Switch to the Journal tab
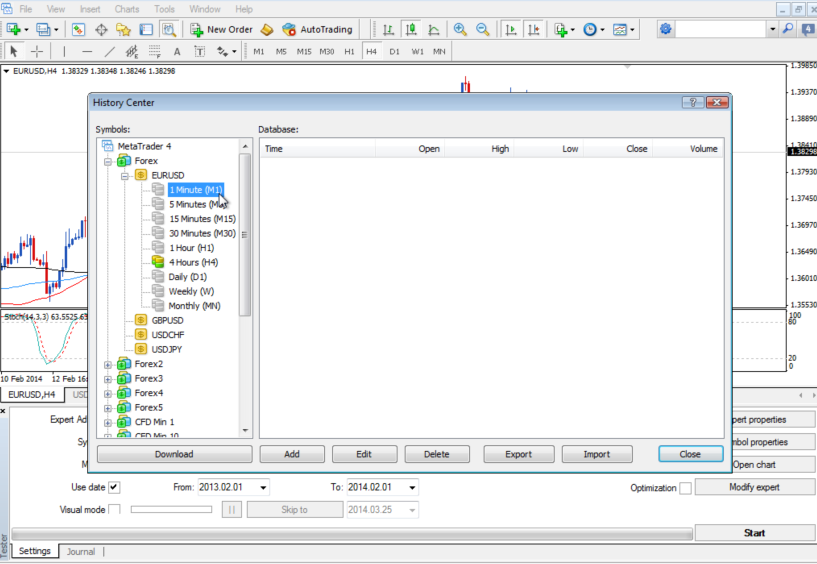Image resolution: width=817 pixels, height=564 pixels. pyautogui.click(x=81, y=551)
